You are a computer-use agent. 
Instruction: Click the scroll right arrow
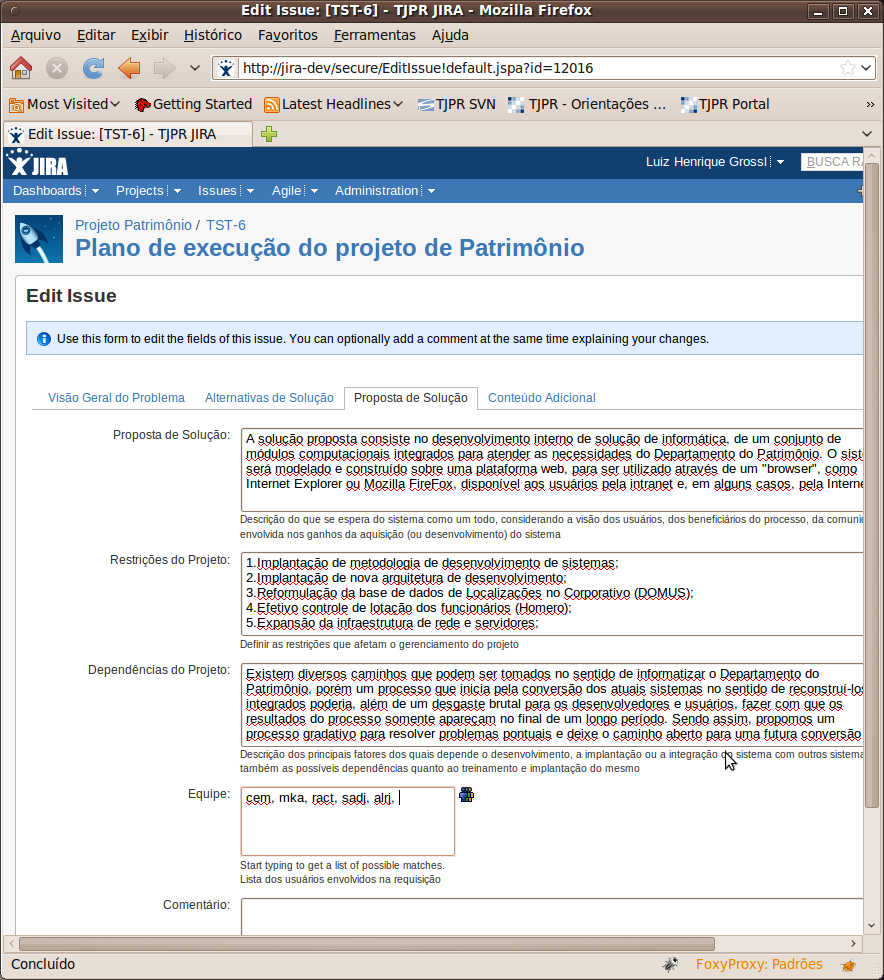853,943
